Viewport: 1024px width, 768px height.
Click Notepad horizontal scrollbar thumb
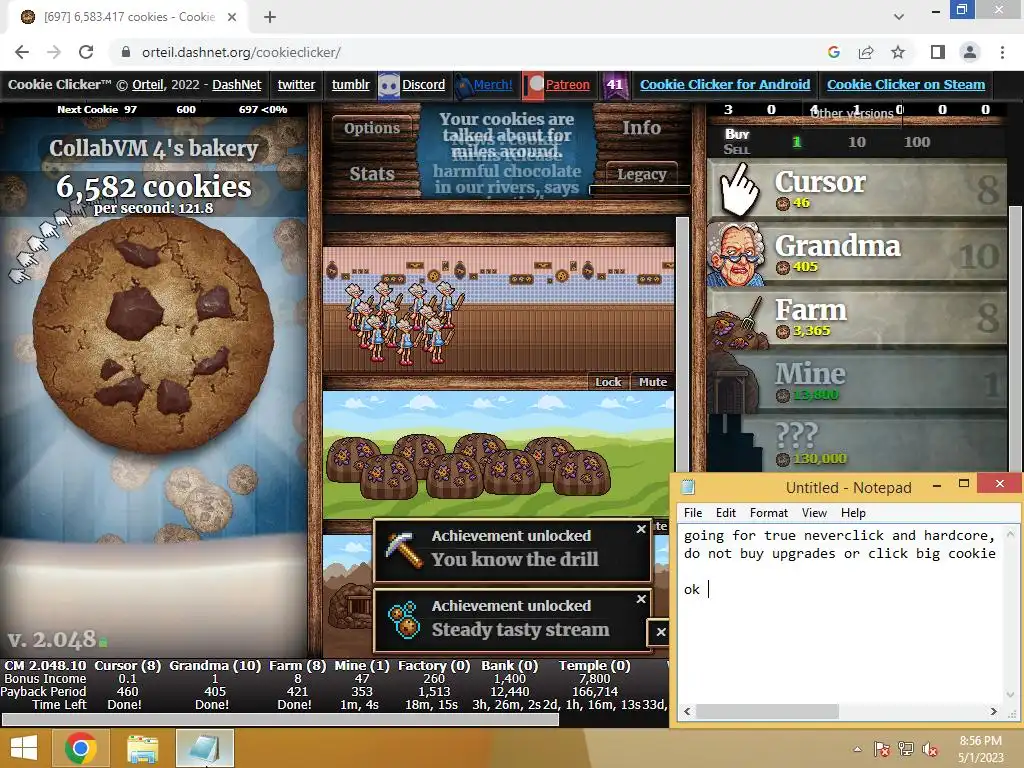(767, 711)
